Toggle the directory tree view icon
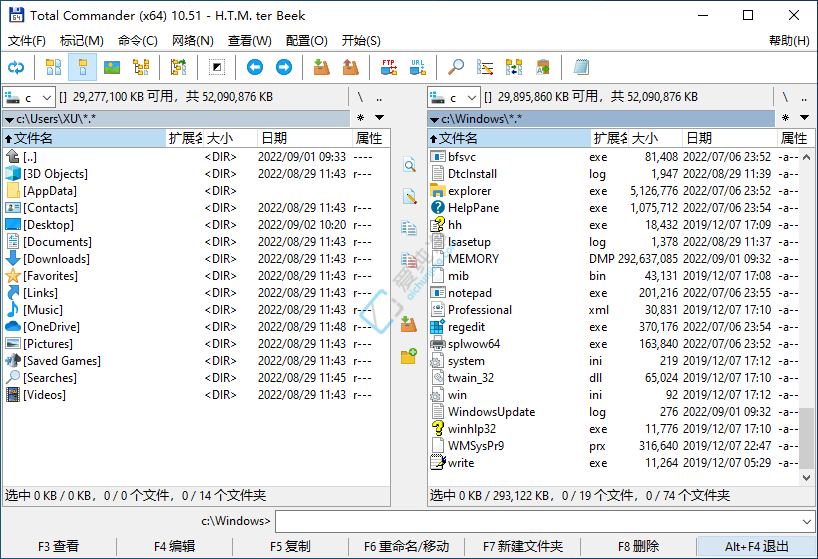Screen dimensions: 818x559 click(x=141, y=67)
